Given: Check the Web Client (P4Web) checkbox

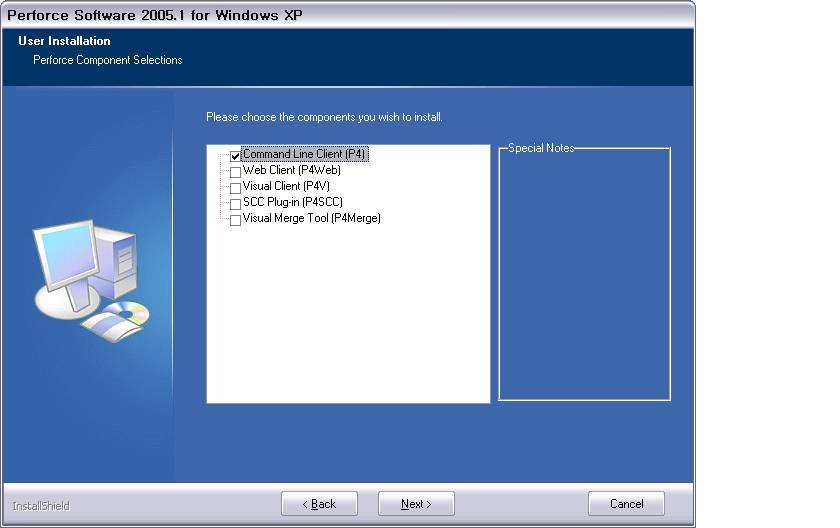Looking at the screenshot, I should (x=235, y=172).
